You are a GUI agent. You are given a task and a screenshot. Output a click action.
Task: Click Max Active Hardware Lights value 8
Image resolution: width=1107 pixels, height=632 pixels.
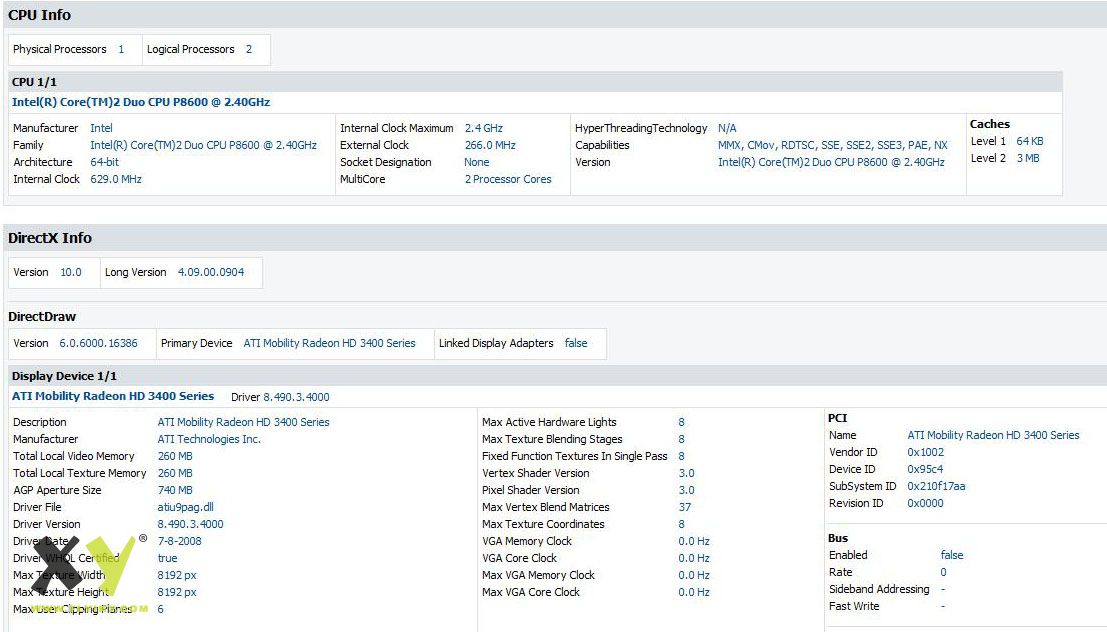pos(681,422)
